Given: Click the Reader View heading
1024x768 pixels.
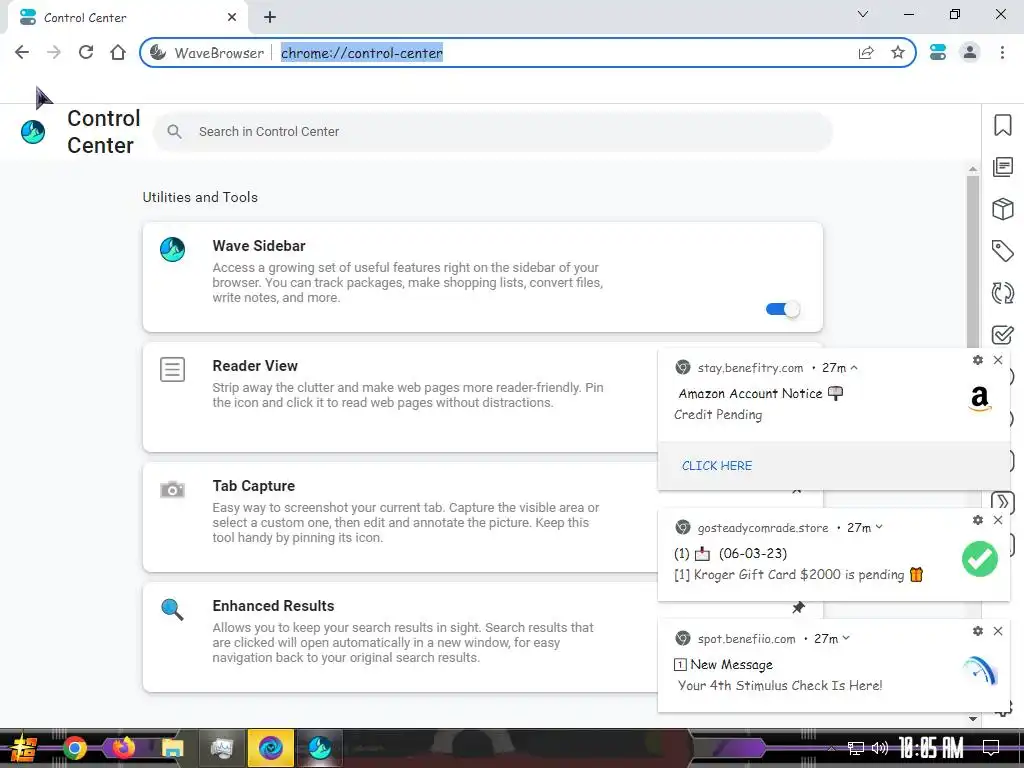Looking at the screenshot, I should click(x=255, y=366).
